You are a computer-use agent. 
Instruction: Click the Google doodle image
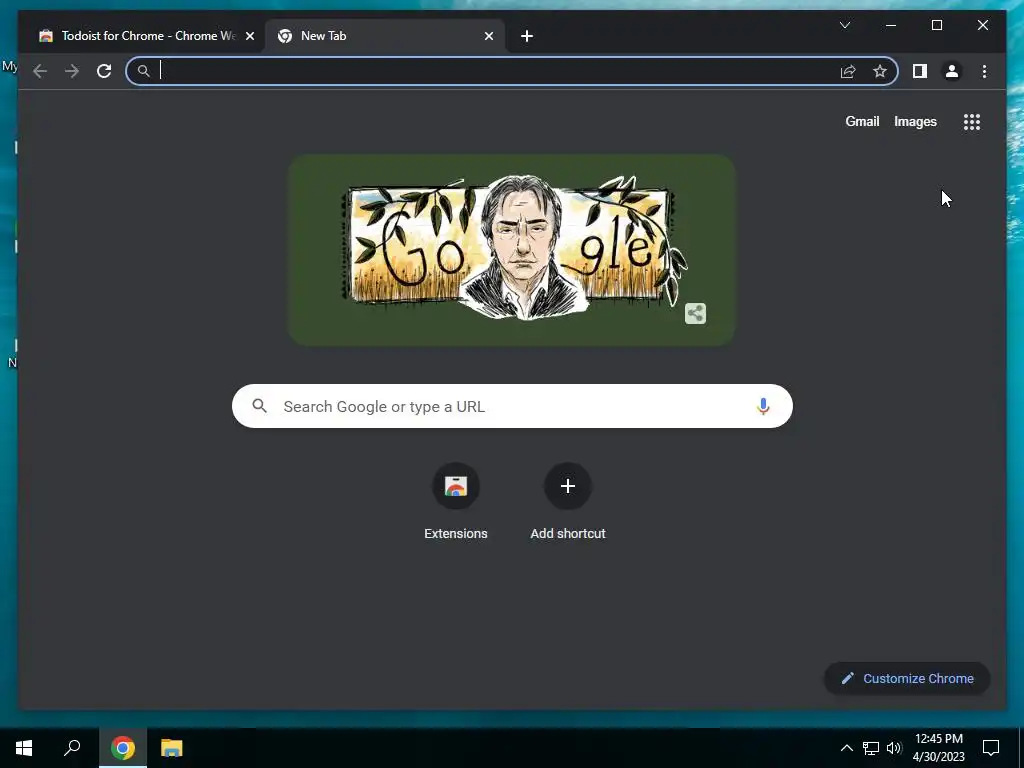click(512, 249)
